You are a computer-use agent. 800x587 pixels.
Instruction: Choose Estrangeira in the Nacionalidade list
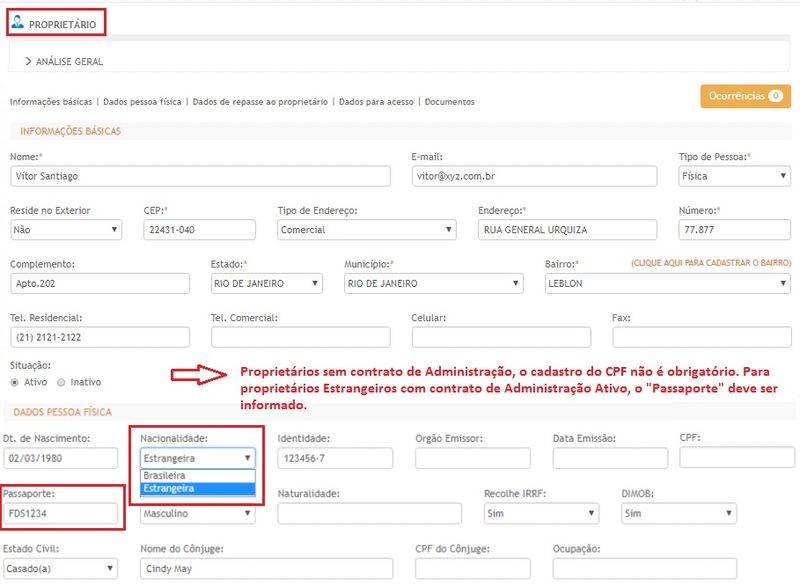(x=168, y=489)
